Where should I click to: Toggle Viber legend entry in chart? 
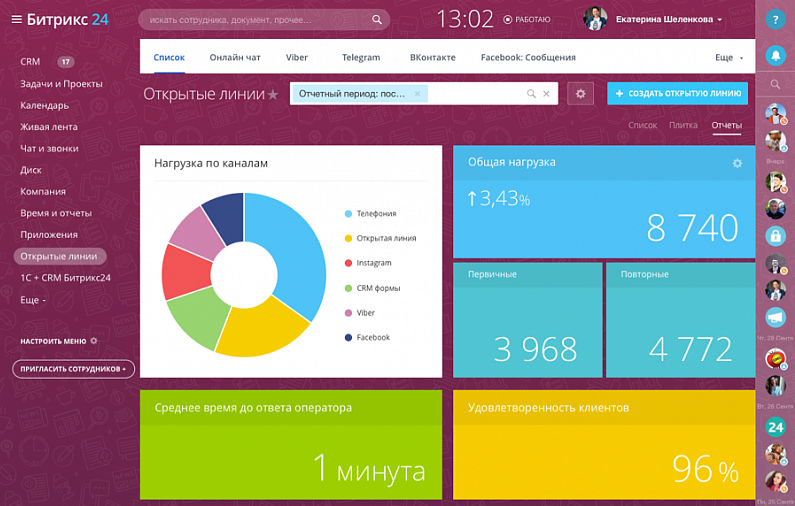click(360, 313)
